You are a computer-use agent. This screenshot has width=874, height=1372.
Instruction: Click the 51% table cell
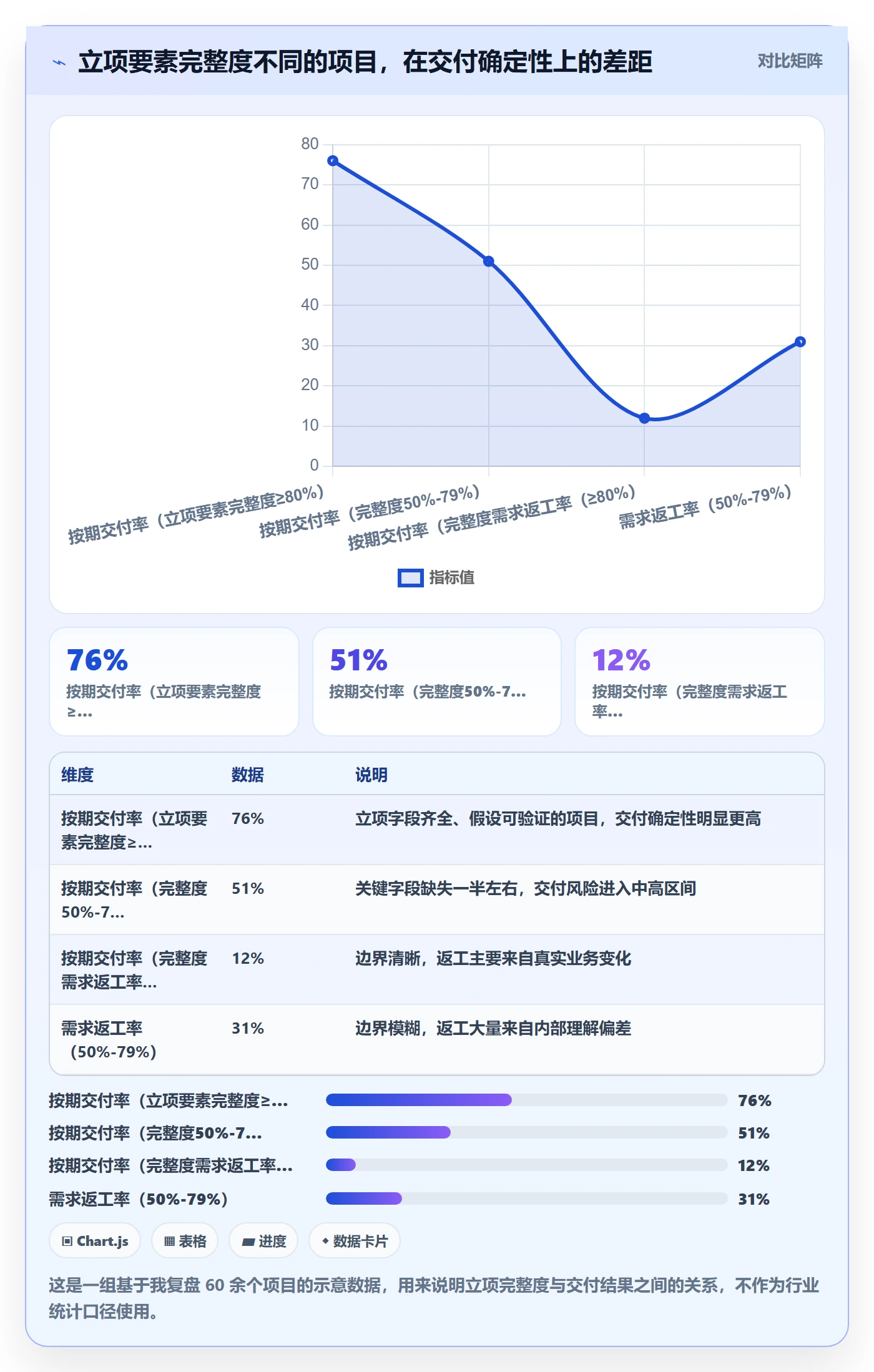pyautogui.click(x=248, y=888)
